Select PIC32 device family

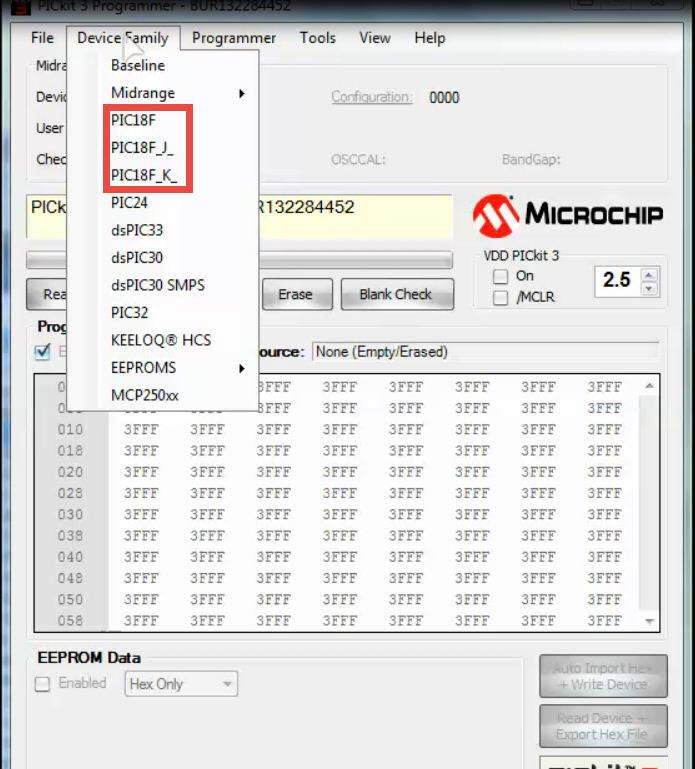coord(163,312)
